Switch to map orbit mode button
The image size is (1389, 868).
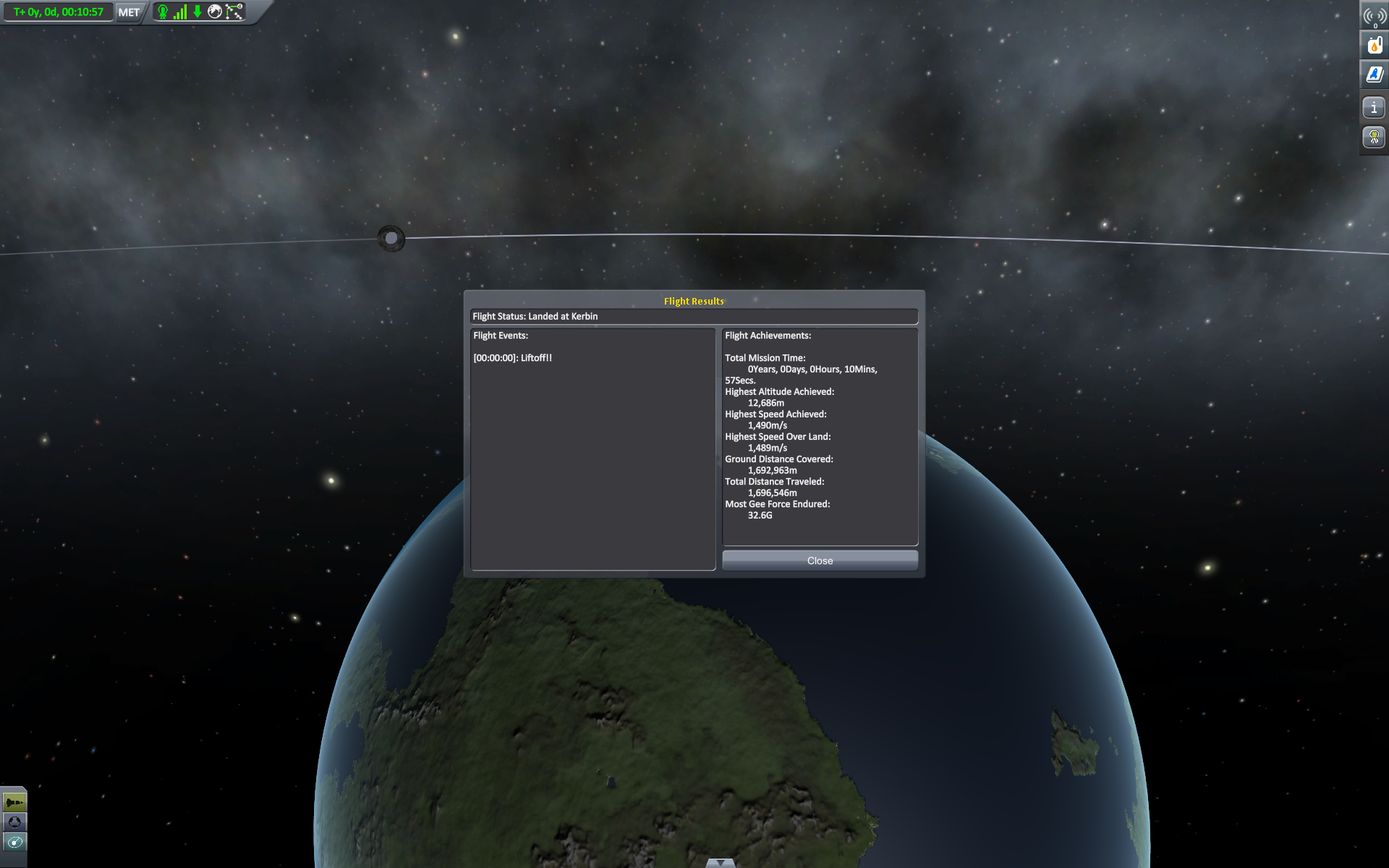tap(14, 842)
